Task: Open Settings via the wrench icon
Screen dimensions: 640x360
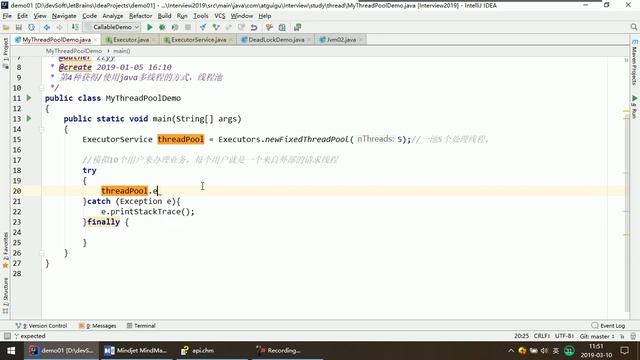Action: (269, 27)
